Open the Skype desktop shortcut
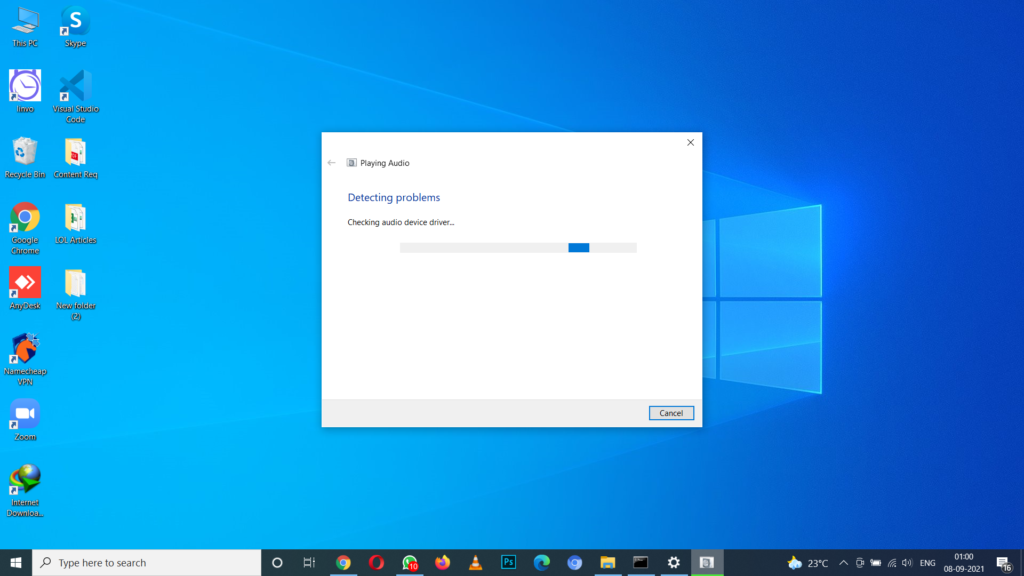Viewport: 1024px width, 576px height. pyautogui.click(x=75, y=22)
